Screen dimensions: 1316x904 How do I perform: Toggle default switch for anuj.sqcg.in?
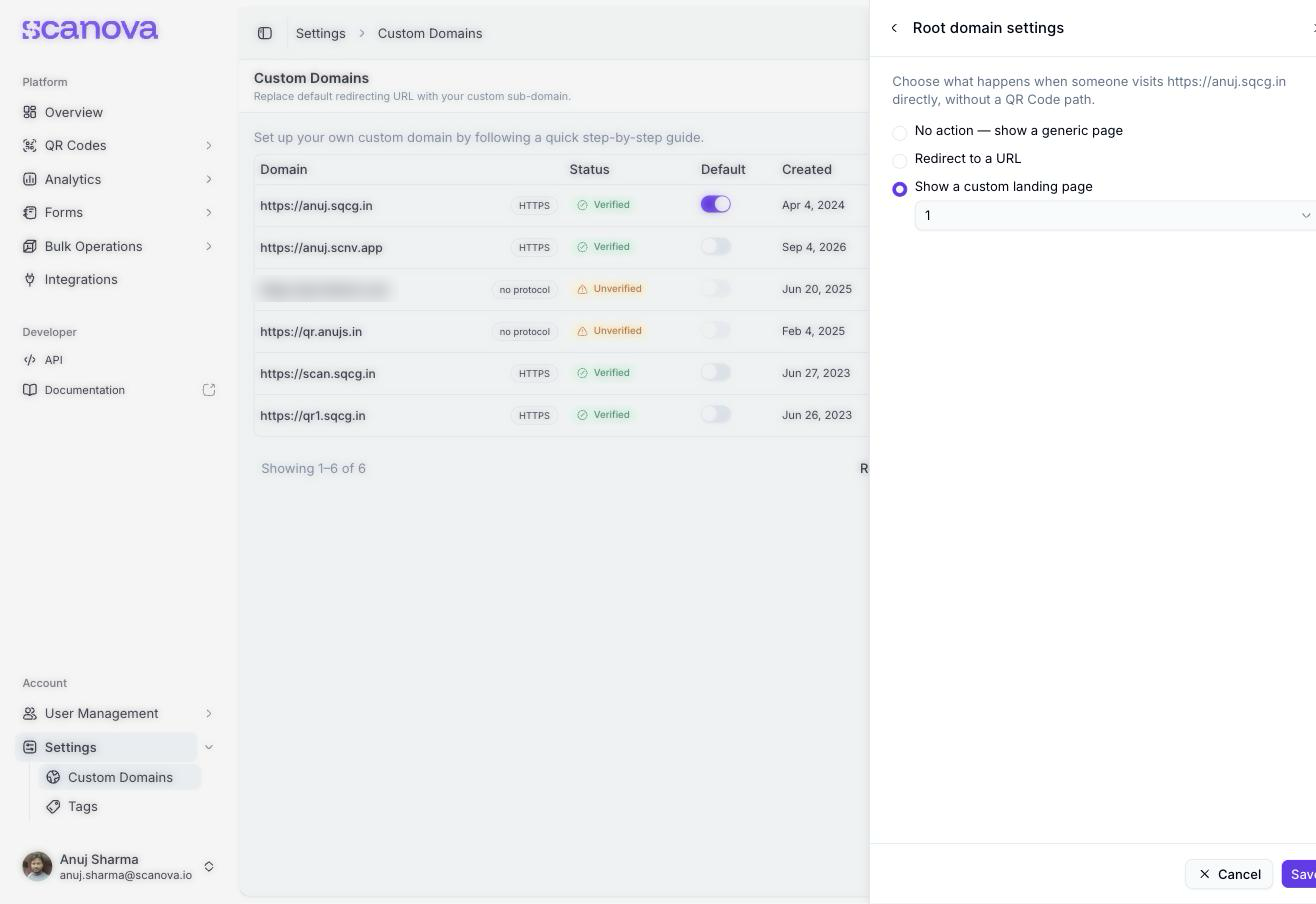click(716, 204)
